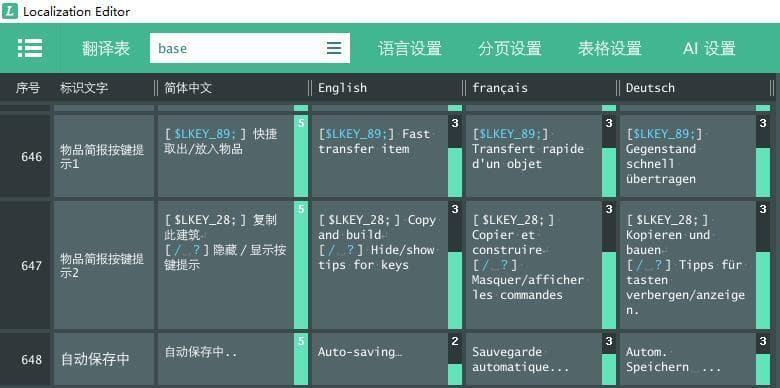780x388 pixels.
Task: Click row 646 Chinese status bar marked 5
Action: [301, 156]
